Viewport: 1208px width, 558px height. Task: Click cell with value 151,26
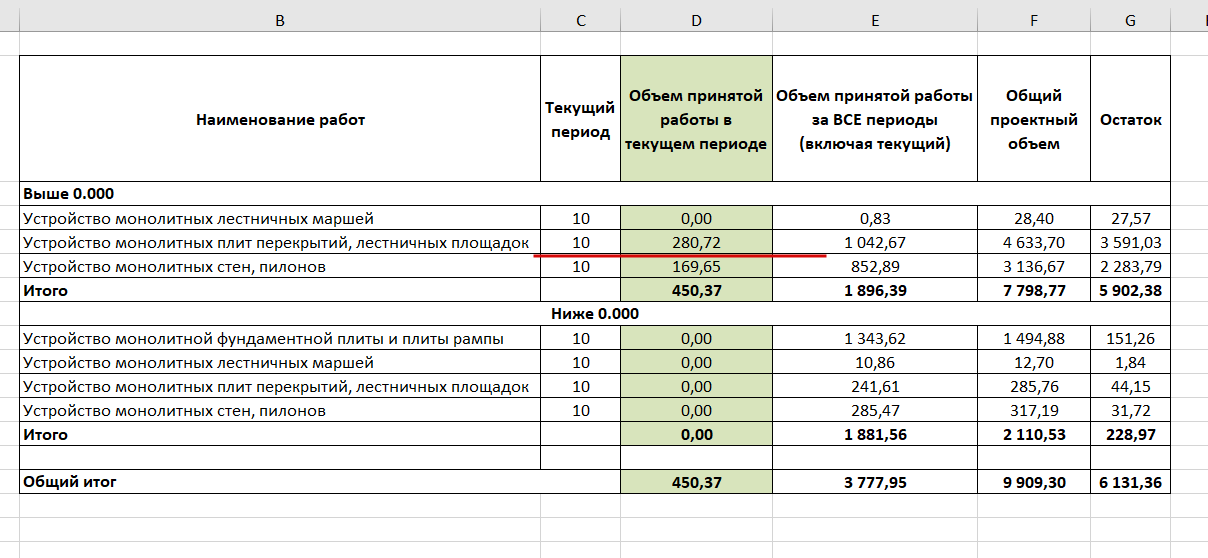(x=1130, y=339)
